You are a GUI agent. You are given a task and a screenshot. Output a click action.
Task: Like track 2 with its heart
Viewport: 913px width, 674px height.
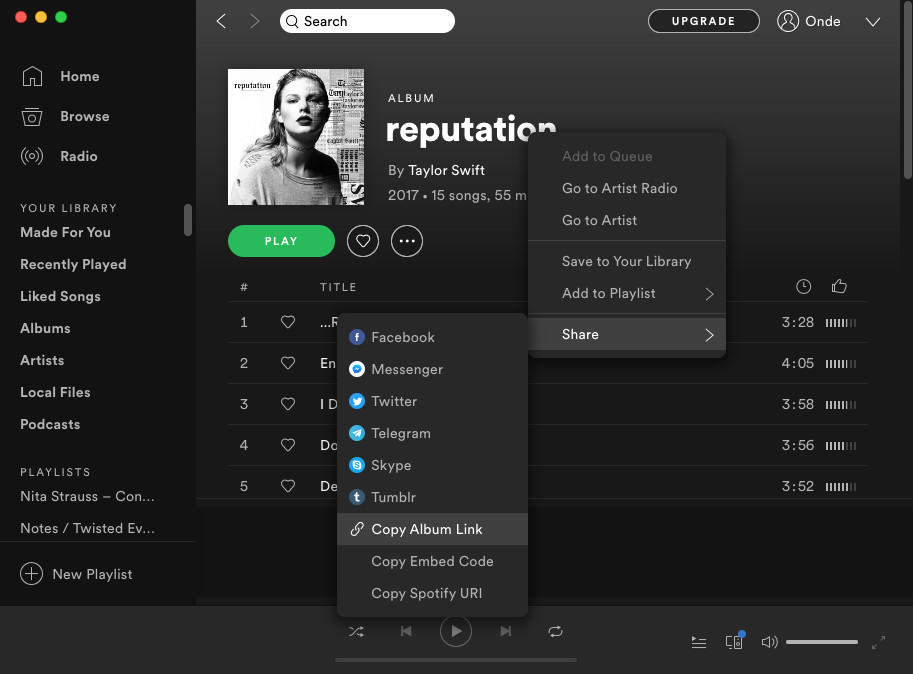click(x=288, y=363)
